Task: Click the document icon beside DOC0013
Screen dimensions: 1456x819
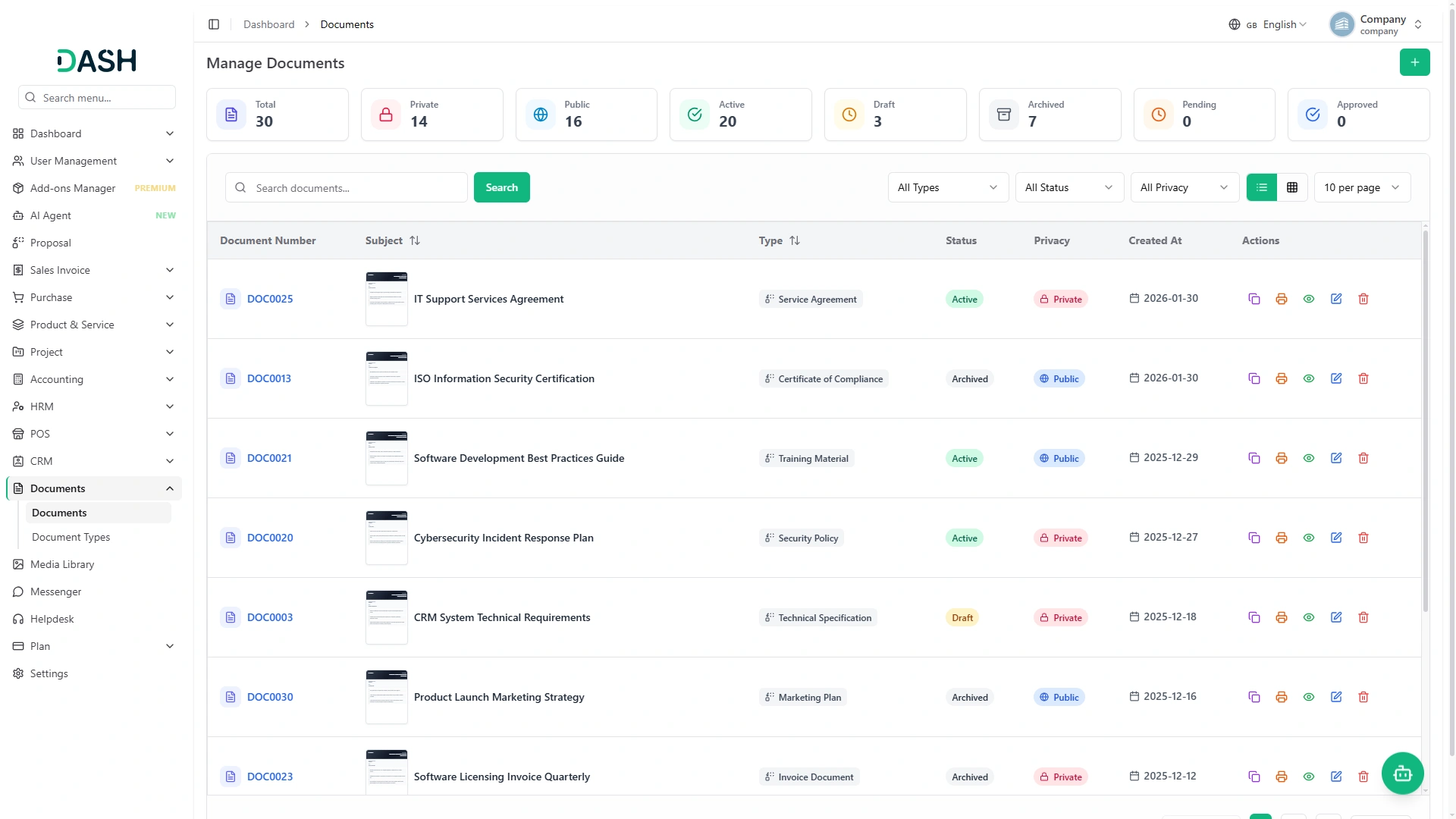Action: tap(231, 378)
